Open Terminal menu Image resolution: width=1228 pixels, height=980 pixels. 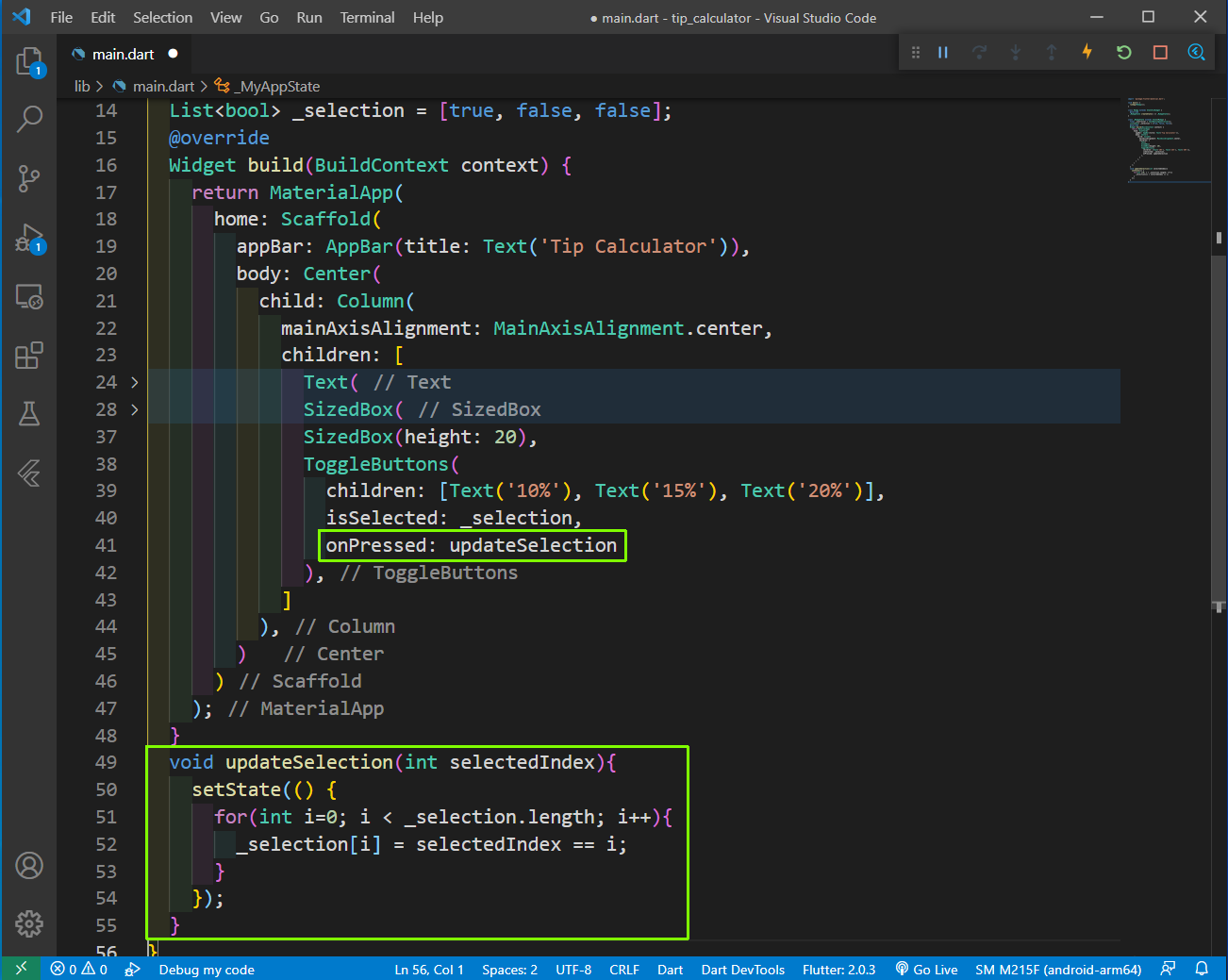[x=367, y=18]
